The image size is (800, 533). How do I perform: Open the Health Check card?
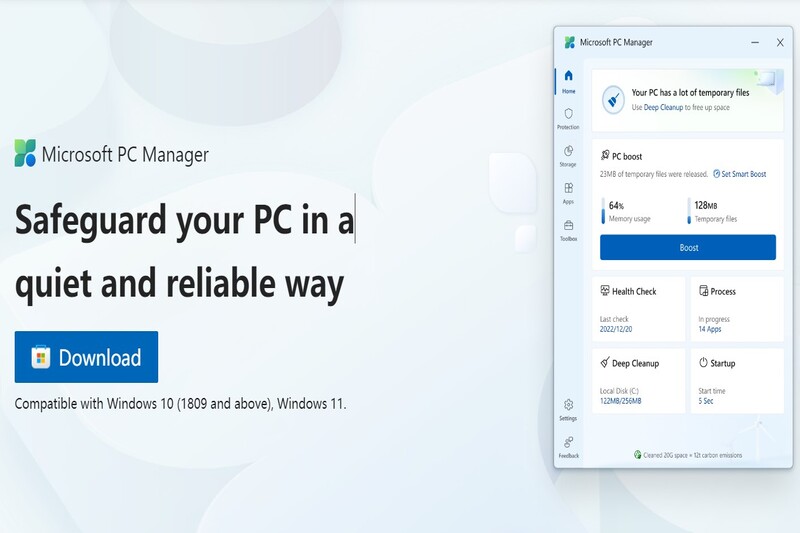(x=638, y=309)
